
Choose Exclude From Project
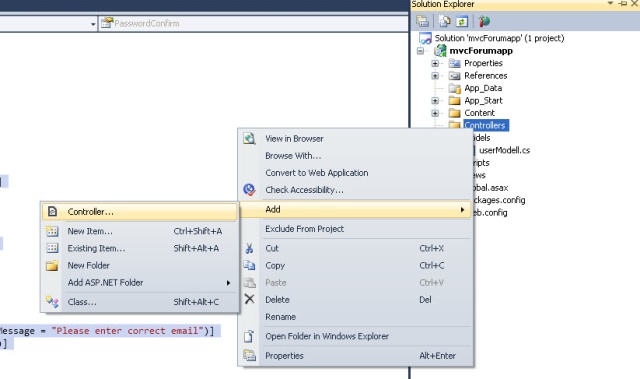coord(355,229)
